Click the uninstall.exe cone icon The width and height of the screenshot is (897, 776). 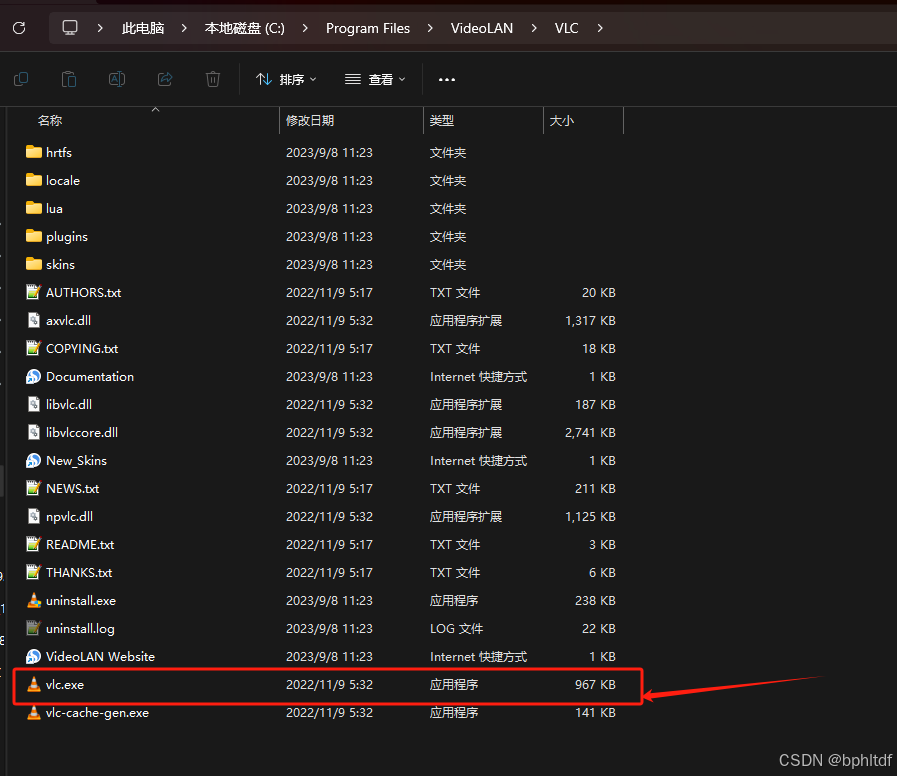pos(34,600)
